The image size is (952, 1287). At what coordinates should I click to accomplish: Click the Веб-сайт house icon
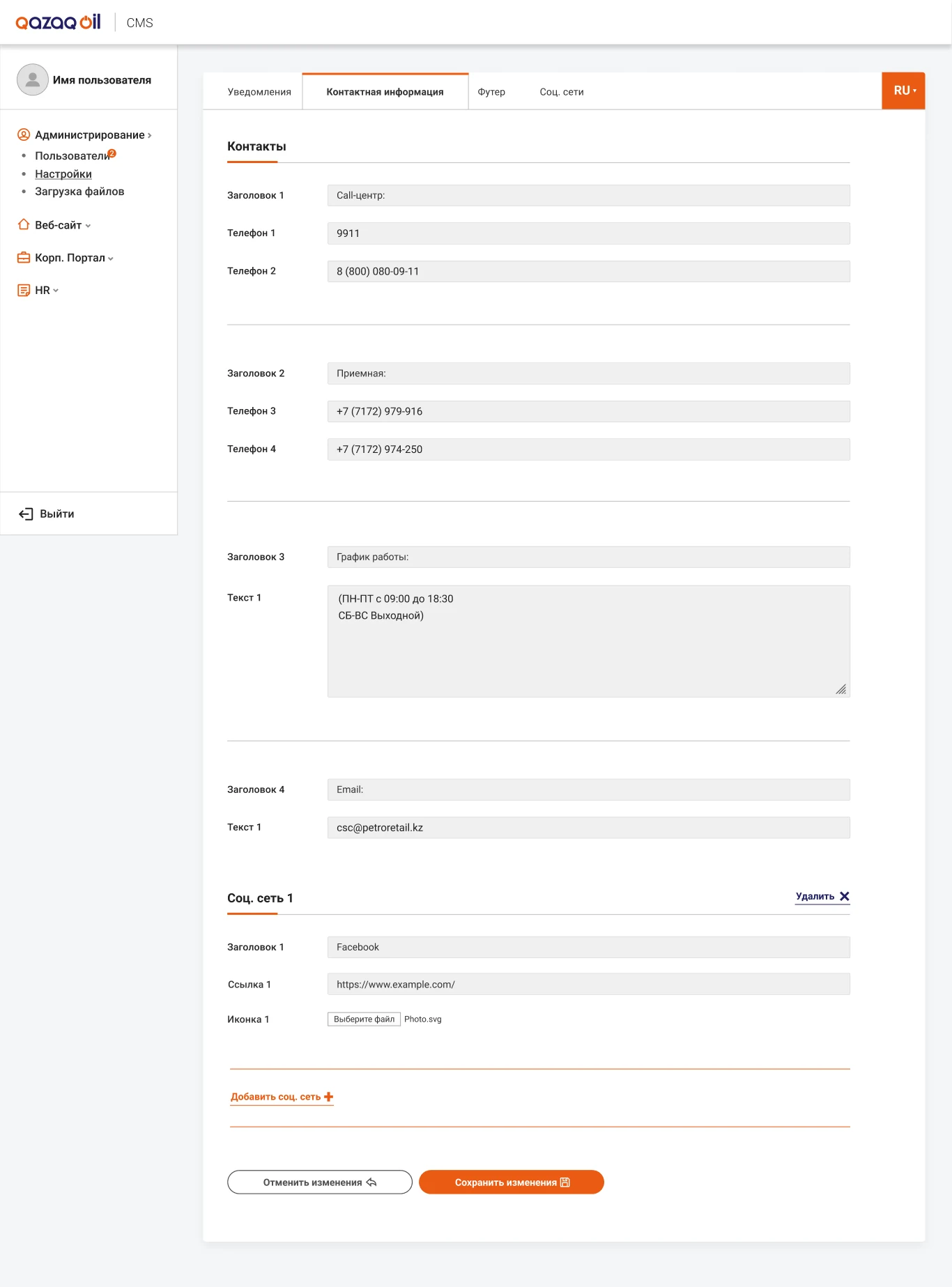tap(24, 224)
